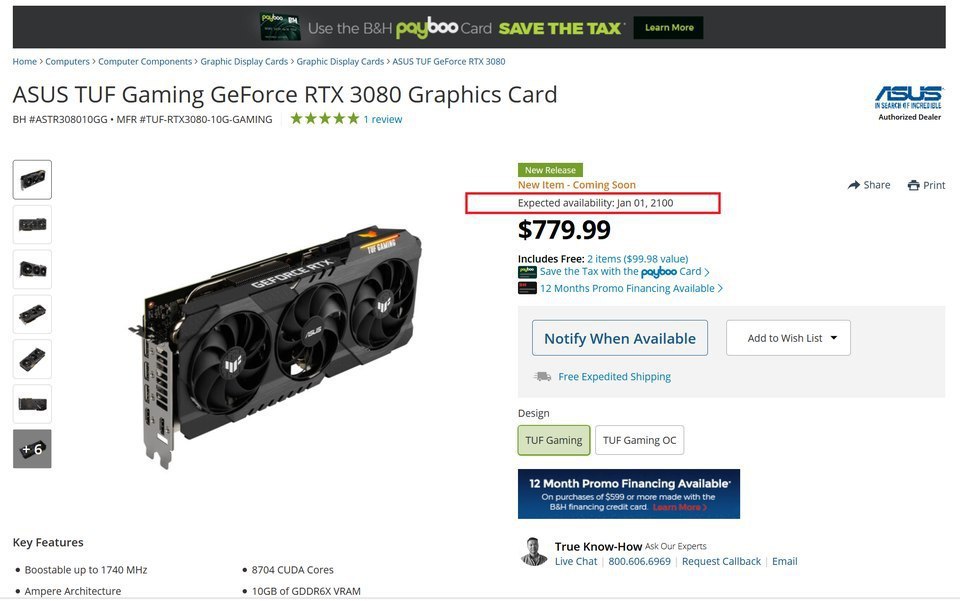The width and height of the screenshot is (960, 601).
Task: Select the second product thumbnail image
Action: click(32, 225)
